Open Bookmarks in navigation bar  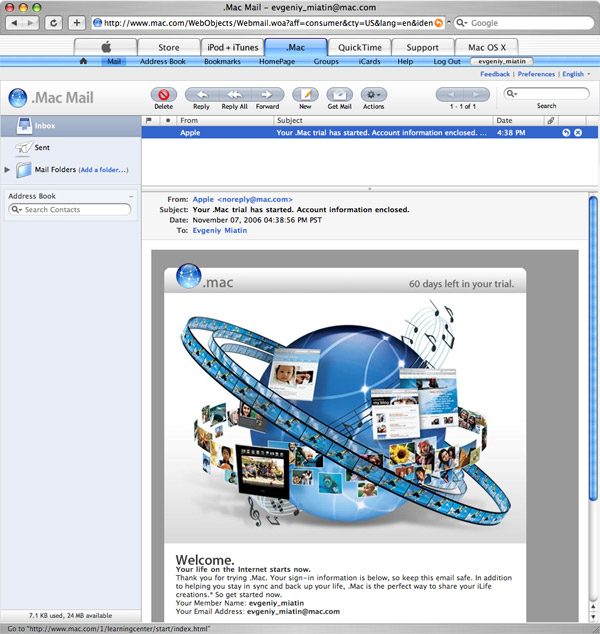222,61
